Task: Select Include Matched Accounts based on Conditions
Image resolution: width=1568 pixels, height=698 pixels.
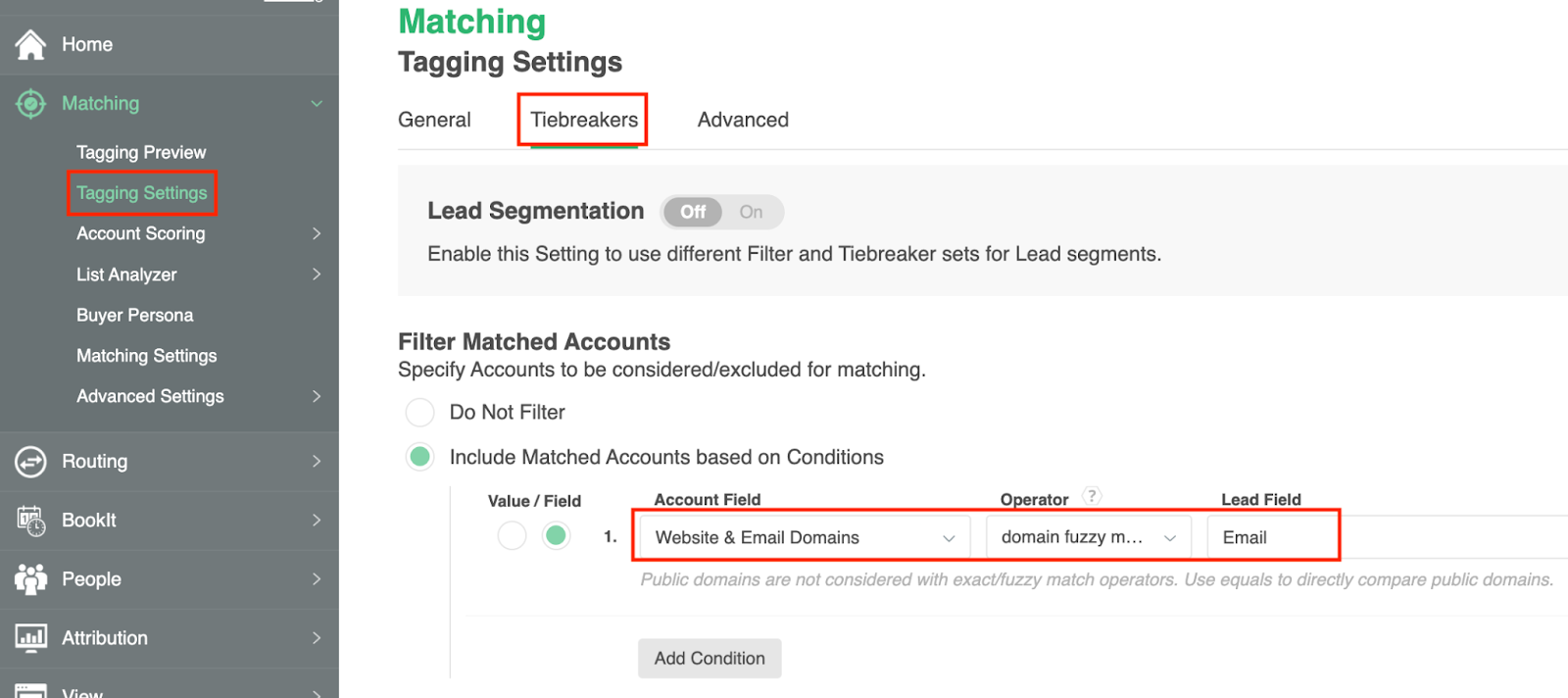Action: click(420, 457)
